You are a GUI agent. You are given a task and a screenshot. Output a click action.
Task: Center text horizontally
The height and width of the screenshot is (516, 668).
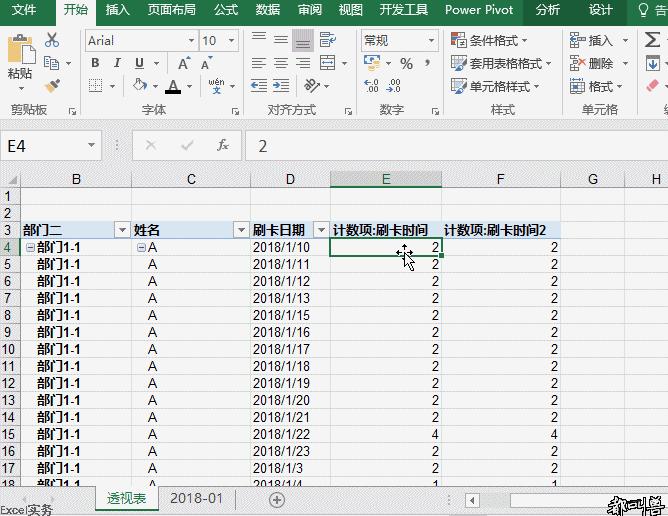click(281, 63)
